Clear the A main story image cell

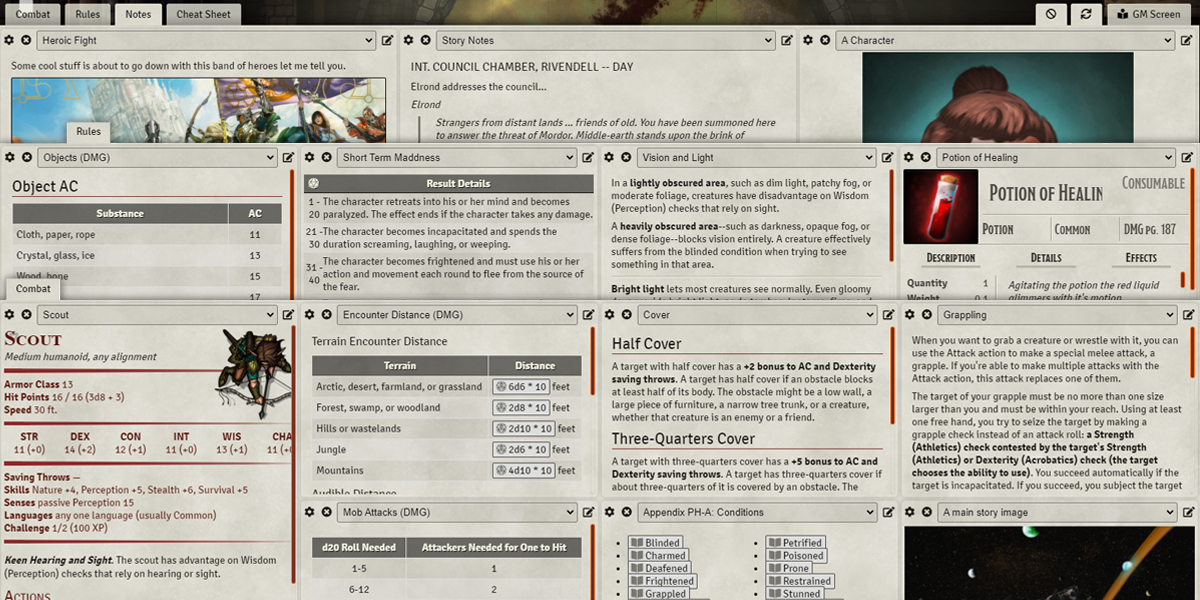click(926, 512)
